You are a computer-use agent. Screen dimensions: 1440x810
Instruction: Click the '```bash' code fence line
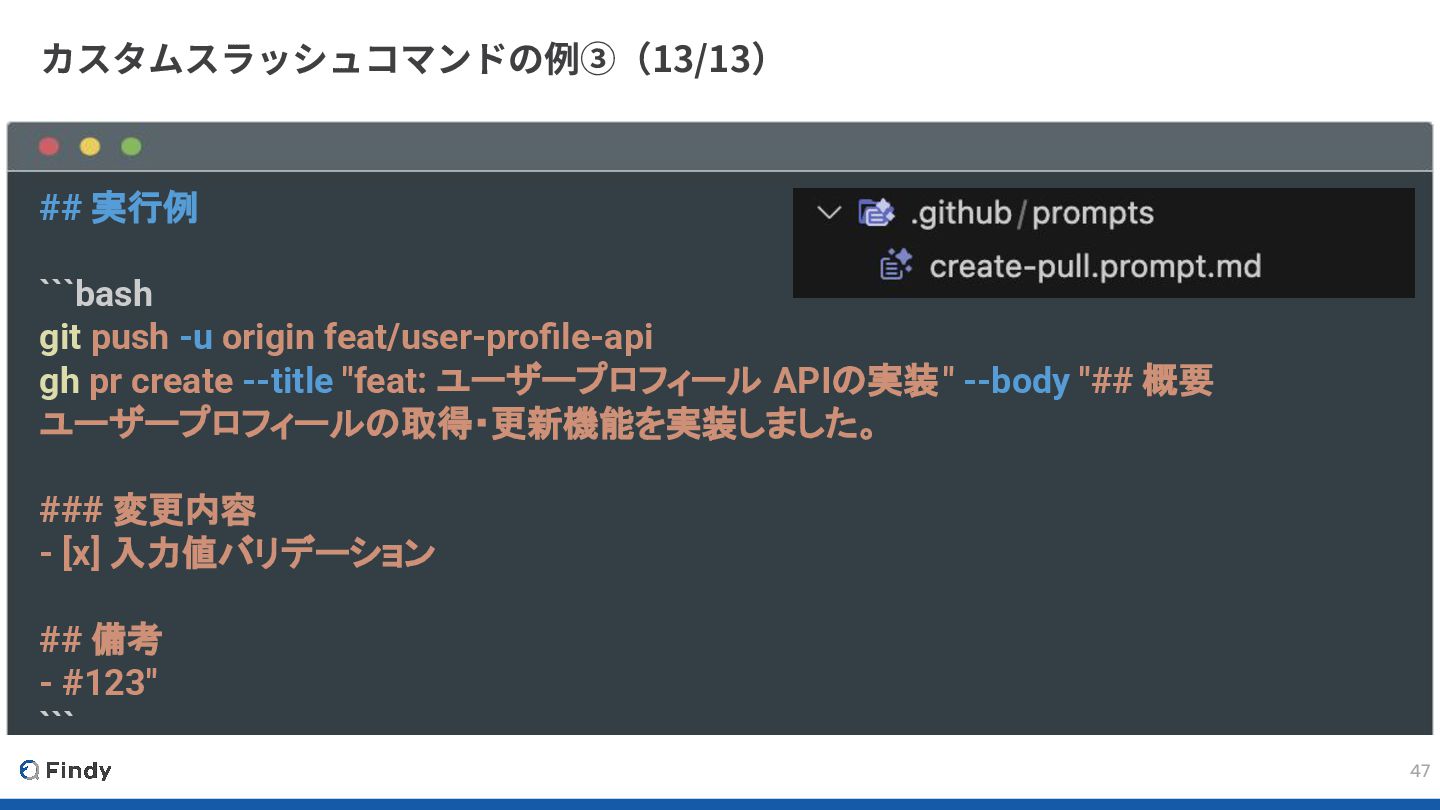click(96, 293)
